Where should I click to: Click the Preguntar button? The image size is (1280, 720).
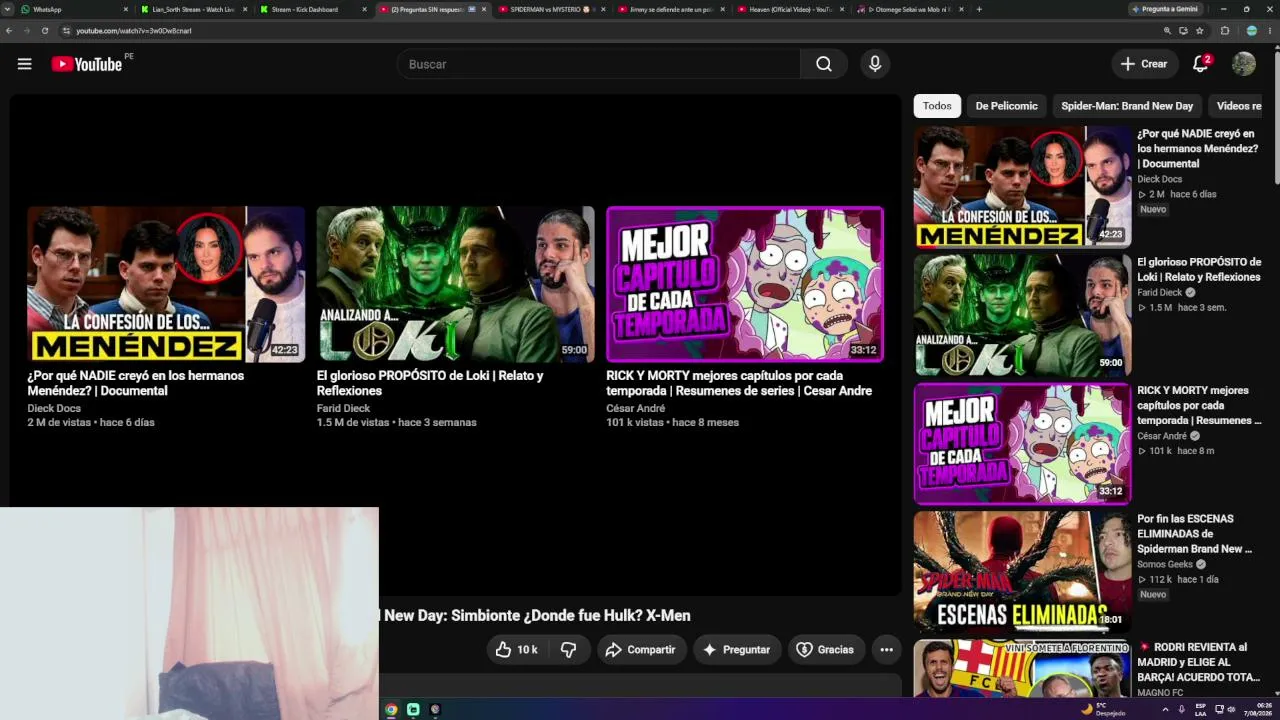[x=736, y=650]
